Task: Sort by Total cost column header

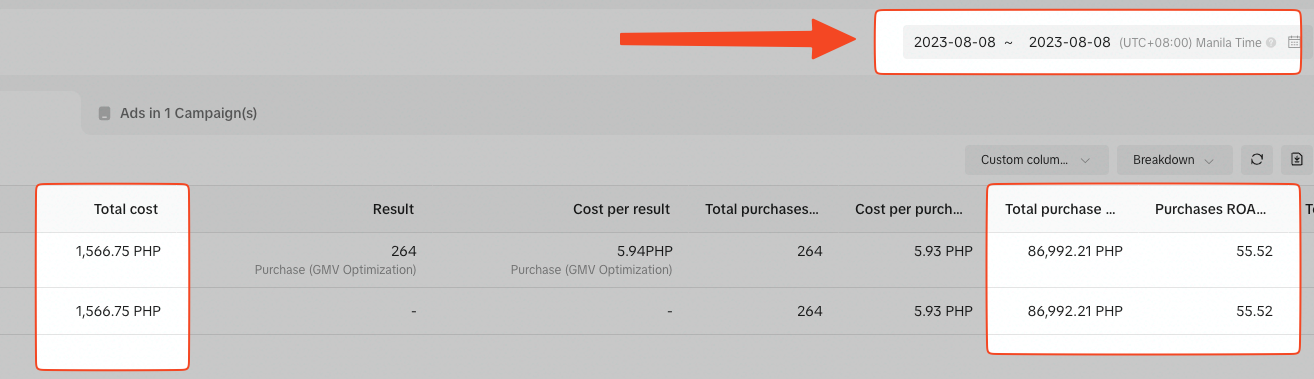Action: (x=126, y=209)
